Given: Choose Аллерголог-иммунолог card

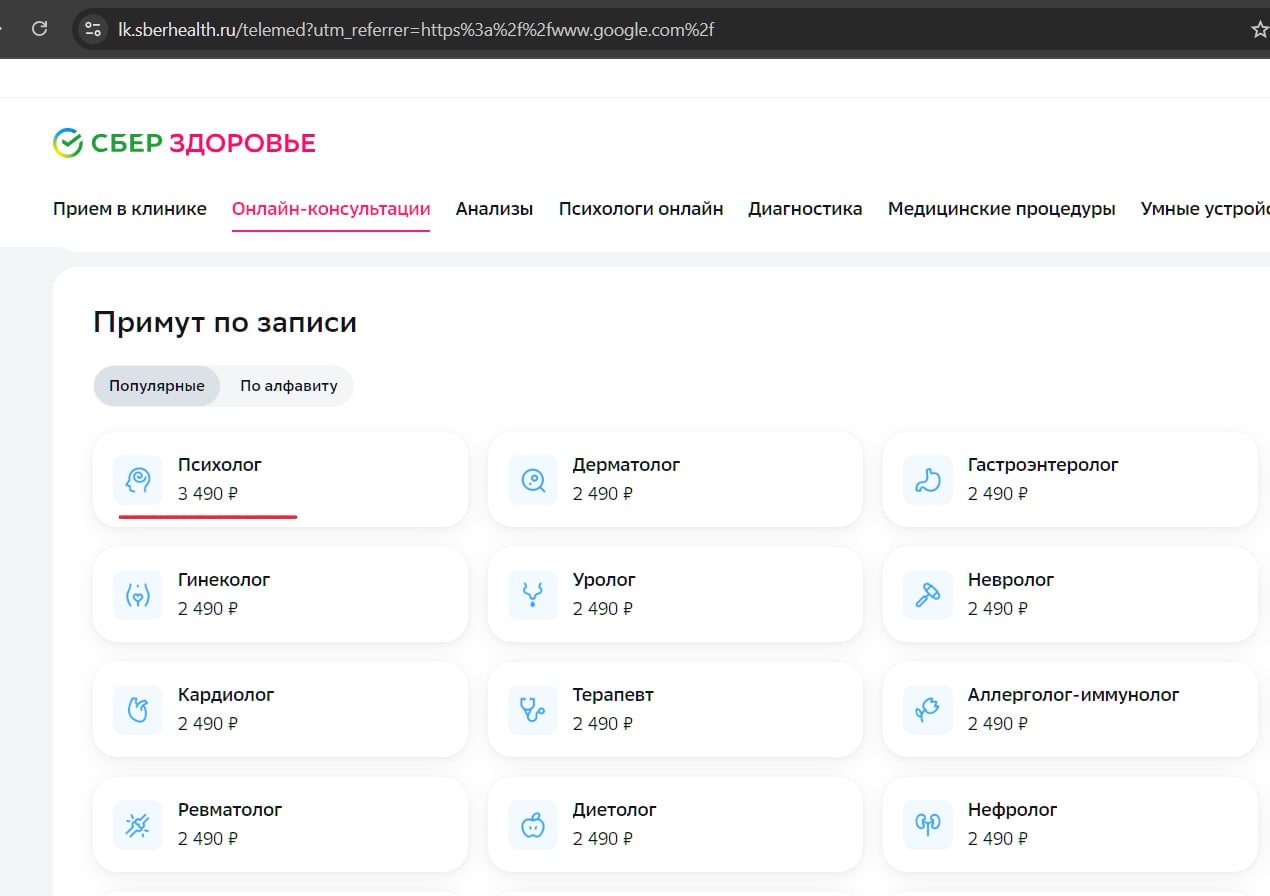Looking at the screenshot, I should [x=1070, y=710].
